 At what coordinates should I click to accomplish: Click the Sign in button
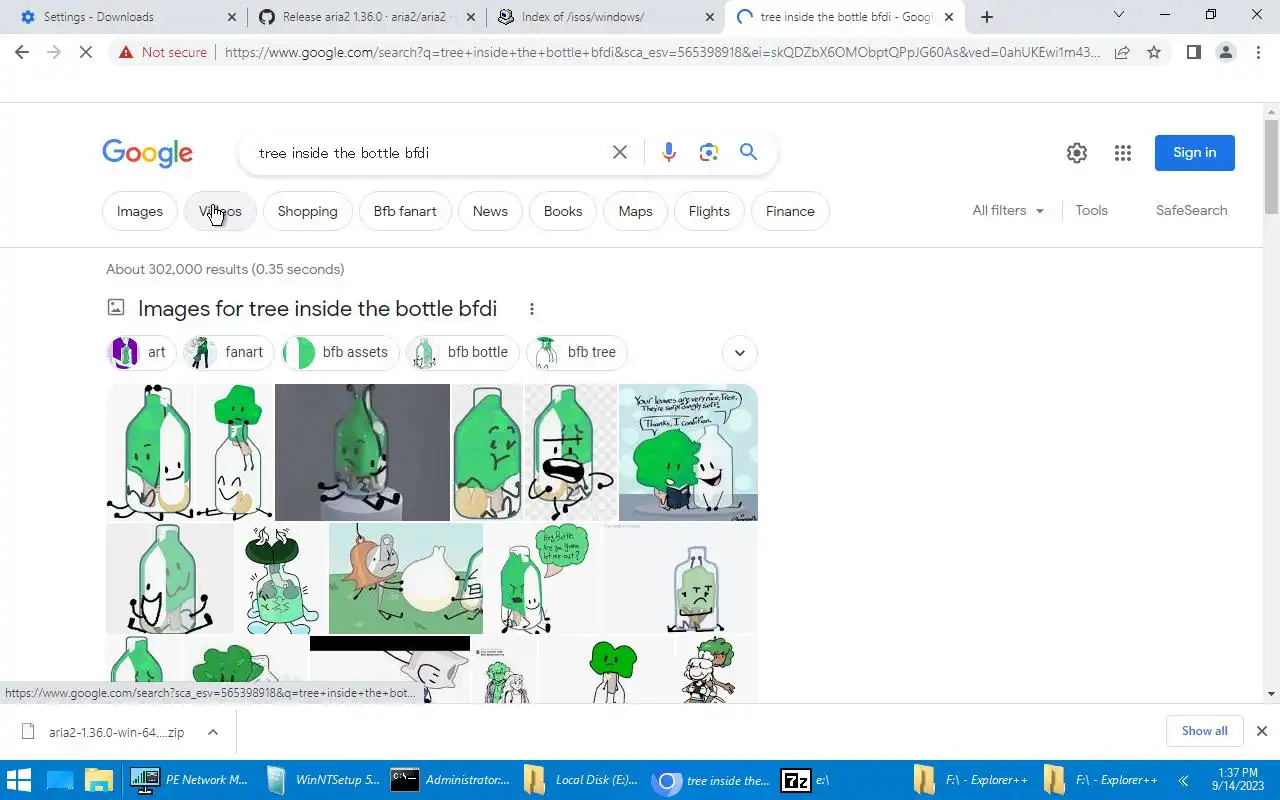pos(1195,153)
